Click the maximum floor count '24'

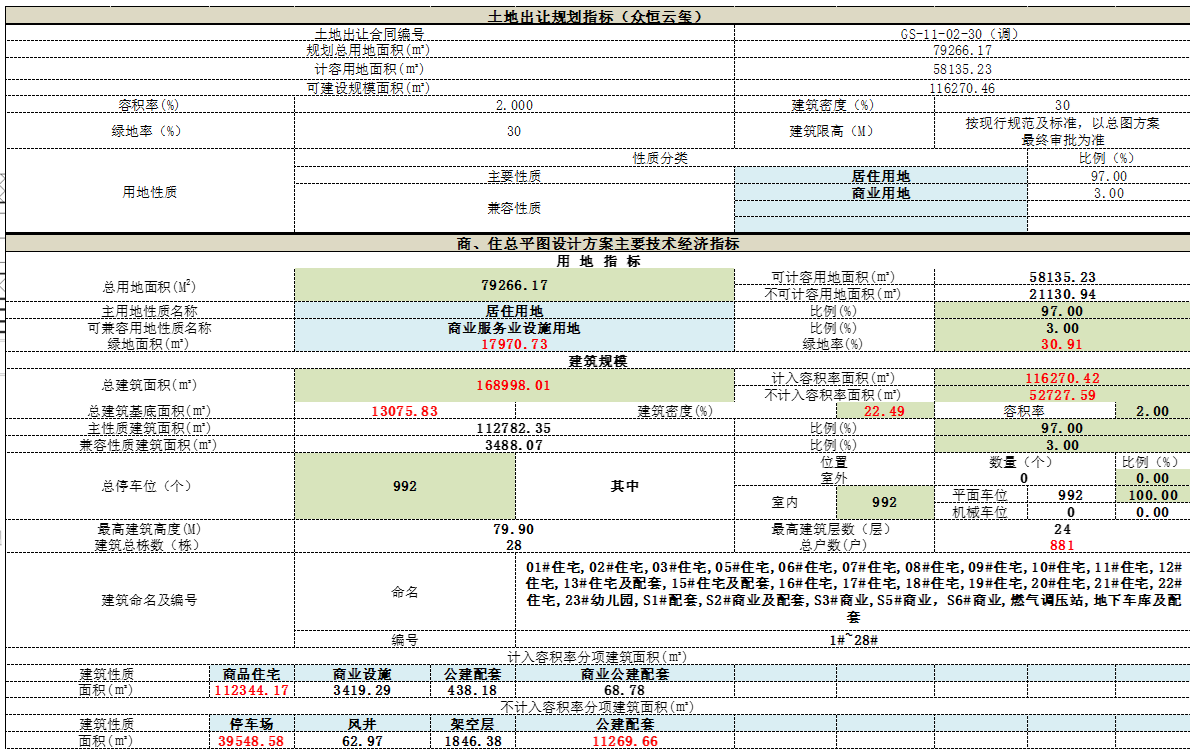(x=1062, y=529)
